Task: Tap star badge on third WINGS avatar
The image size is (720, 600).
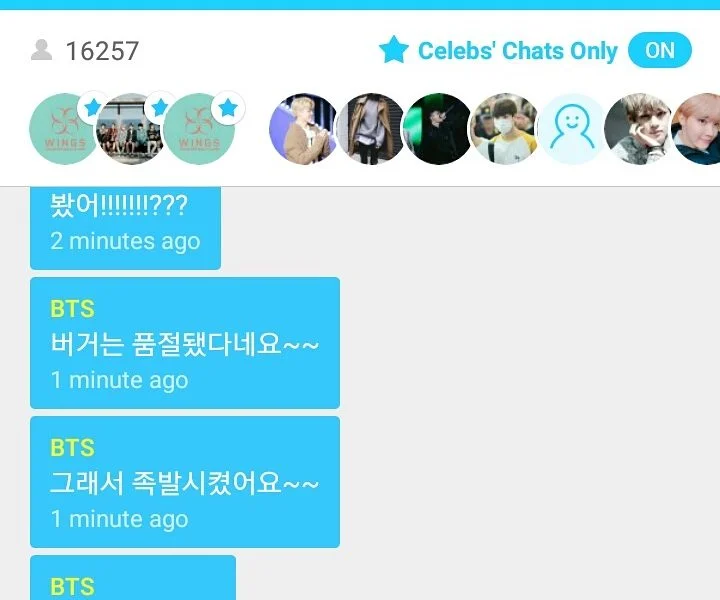Action: coord(228,108)
